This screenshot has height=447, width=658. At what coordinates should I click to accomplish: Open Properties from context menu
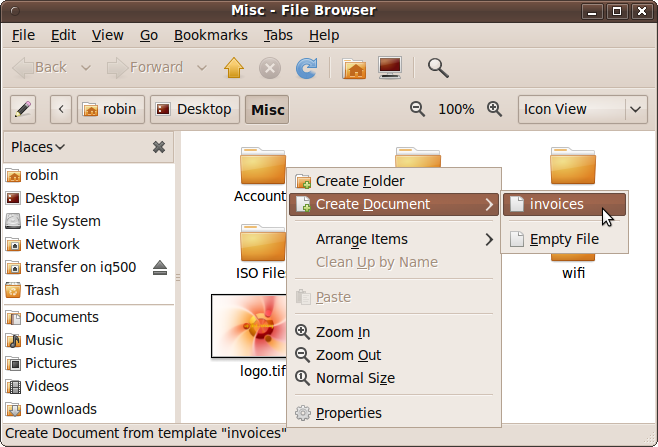tap(394, 413)
